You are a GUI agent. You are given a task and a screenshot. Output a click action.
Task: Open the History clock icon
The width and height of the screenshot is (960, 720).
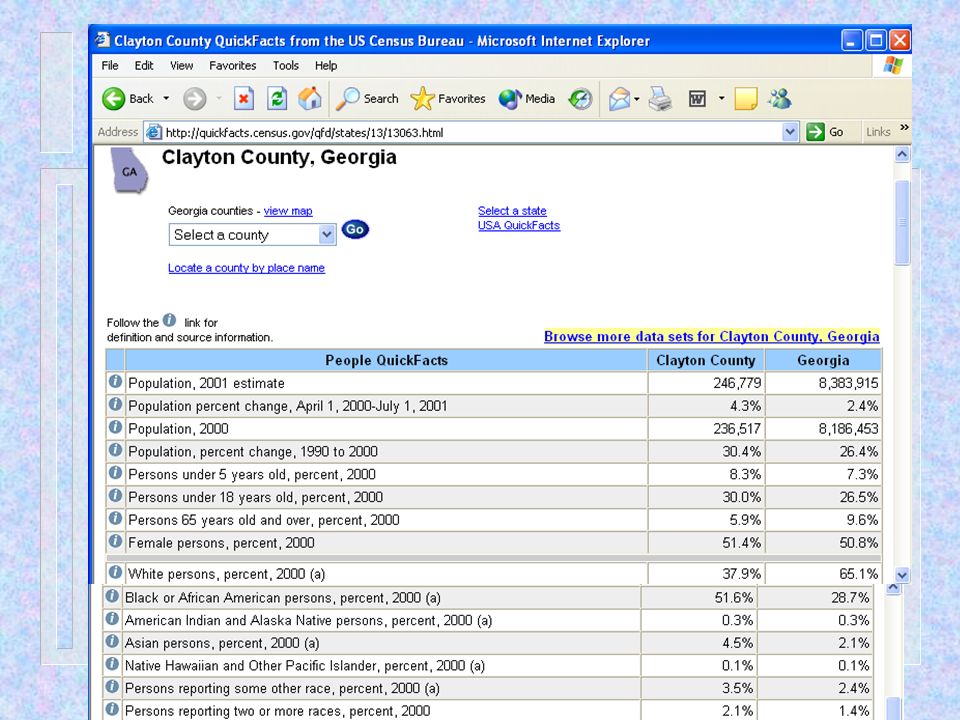[580, 99]
